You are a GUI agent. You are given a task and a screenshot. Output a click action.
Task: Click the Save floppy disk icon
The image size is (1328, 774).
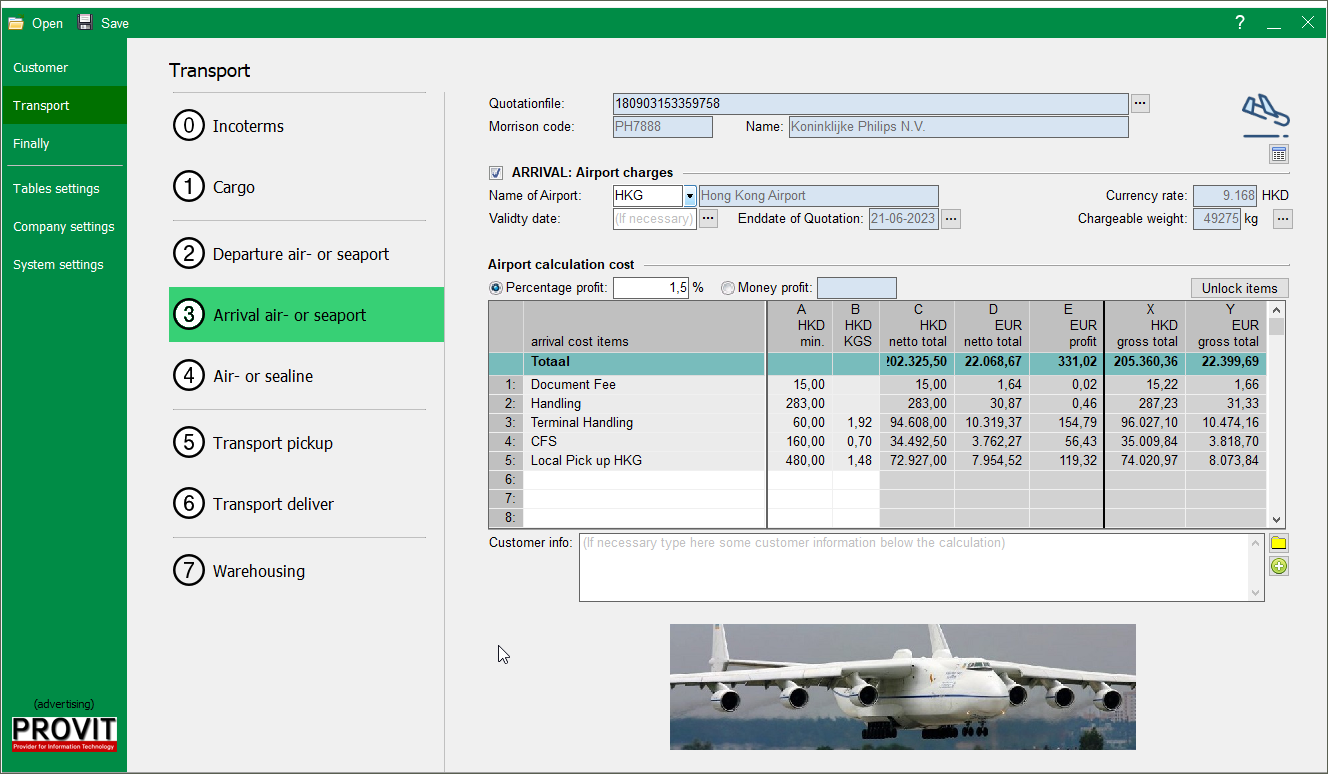pyautogui.click(x=85, y=22)
